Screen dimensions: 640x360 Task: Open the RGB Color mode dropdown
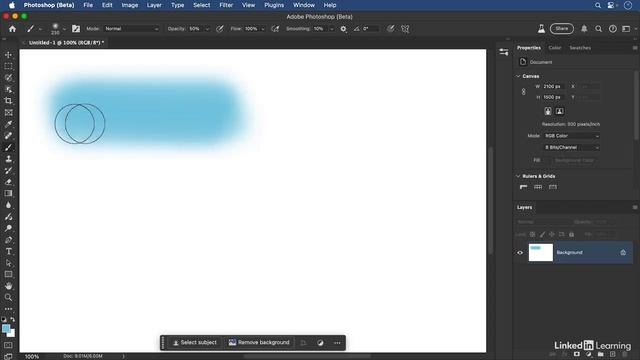pyautogui.click(x=572, y=136)
